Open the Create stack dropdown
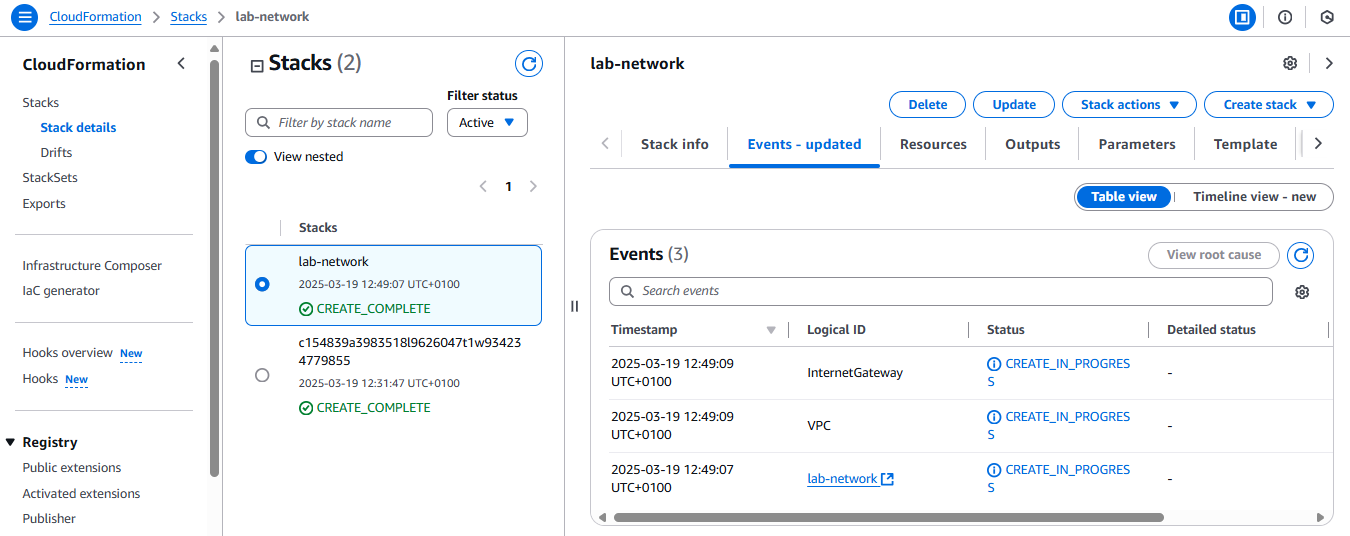The width and height of the screenshot is (1350, 536). 1269,105
